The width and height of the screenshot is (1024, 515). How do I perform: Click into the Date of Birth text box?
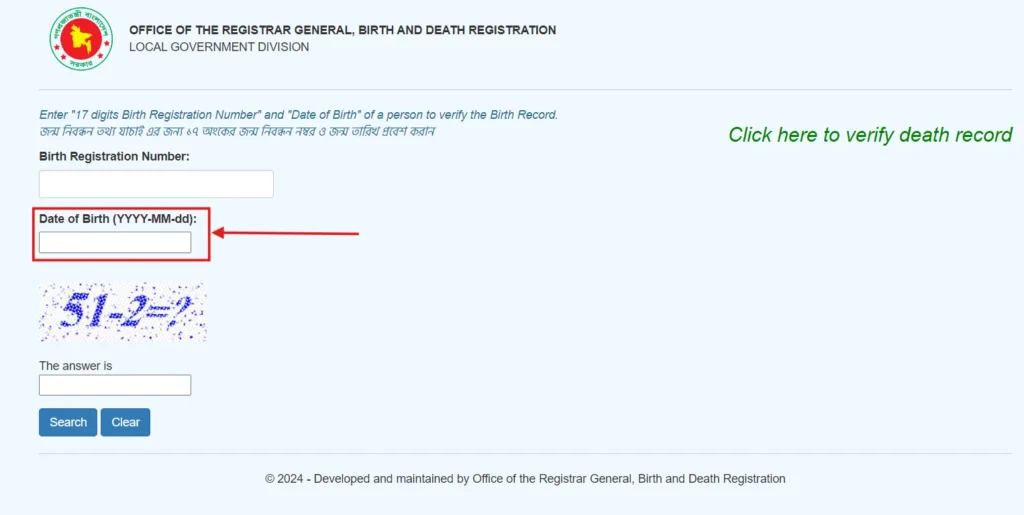pyautogui.click(x=115, y=242)
